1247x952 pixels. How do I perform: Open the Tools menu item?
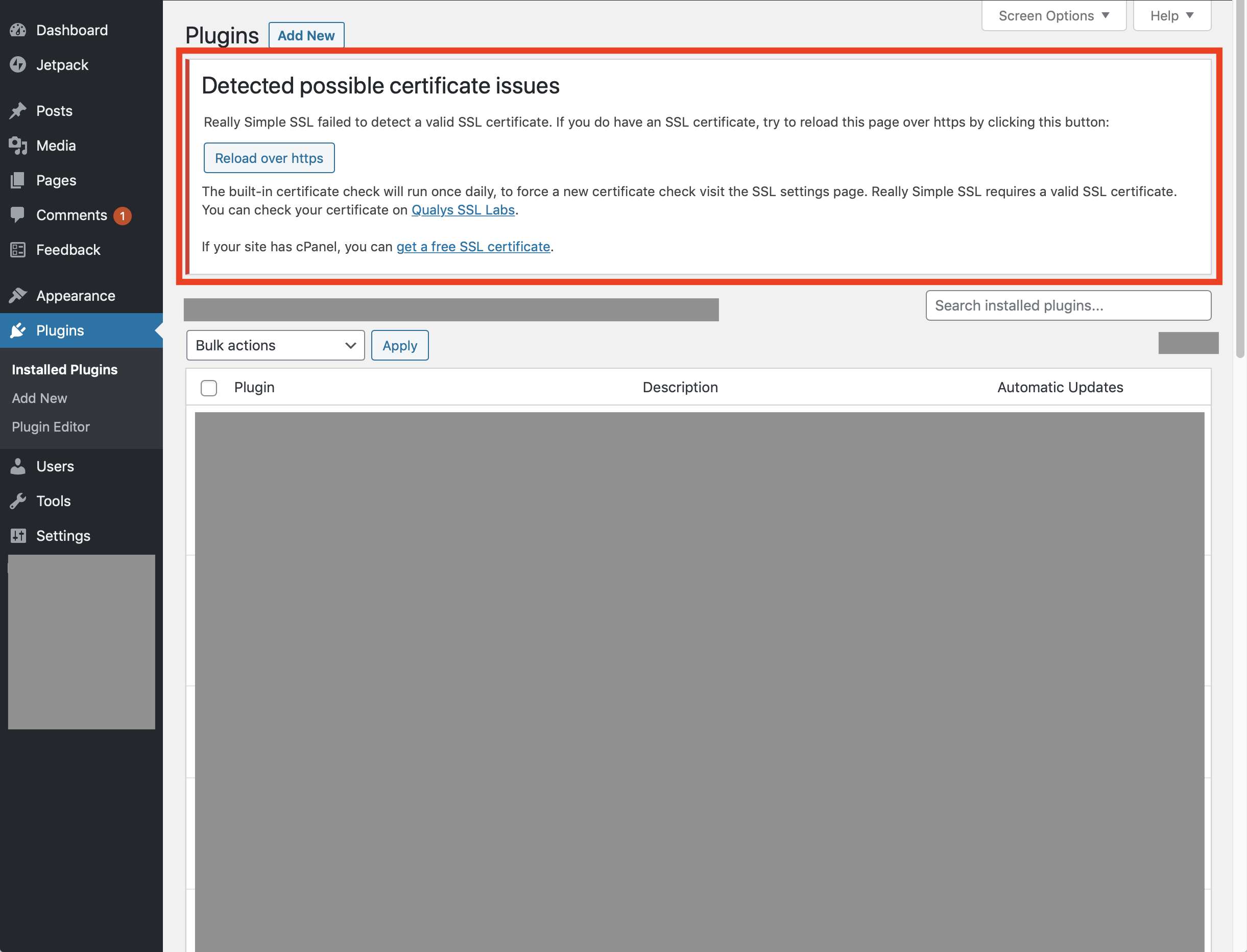(81, 501)
